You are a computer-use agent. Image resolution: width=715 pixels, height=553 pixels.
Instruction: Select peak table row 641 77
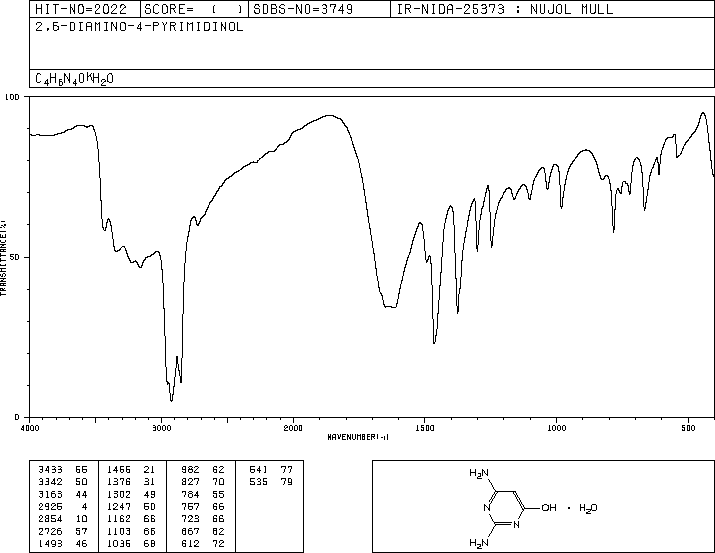271,469
